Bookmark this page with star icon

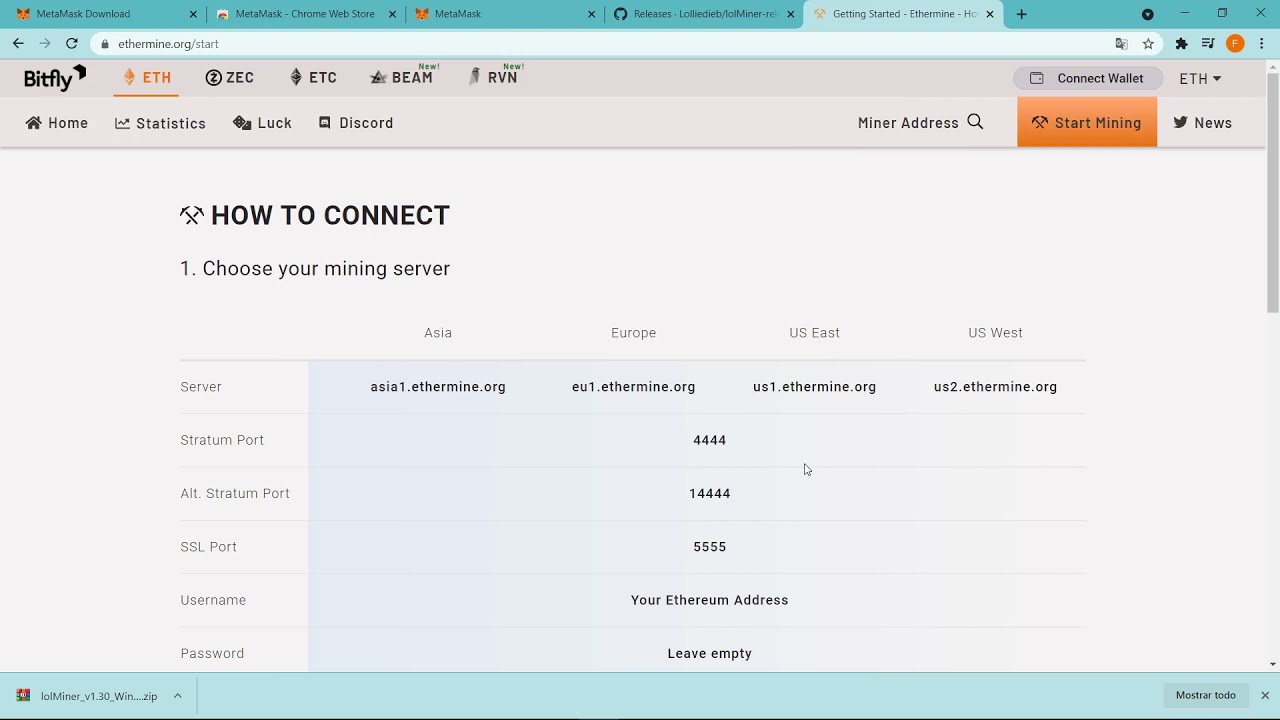pyautogui.click(x=1148, y=44)
